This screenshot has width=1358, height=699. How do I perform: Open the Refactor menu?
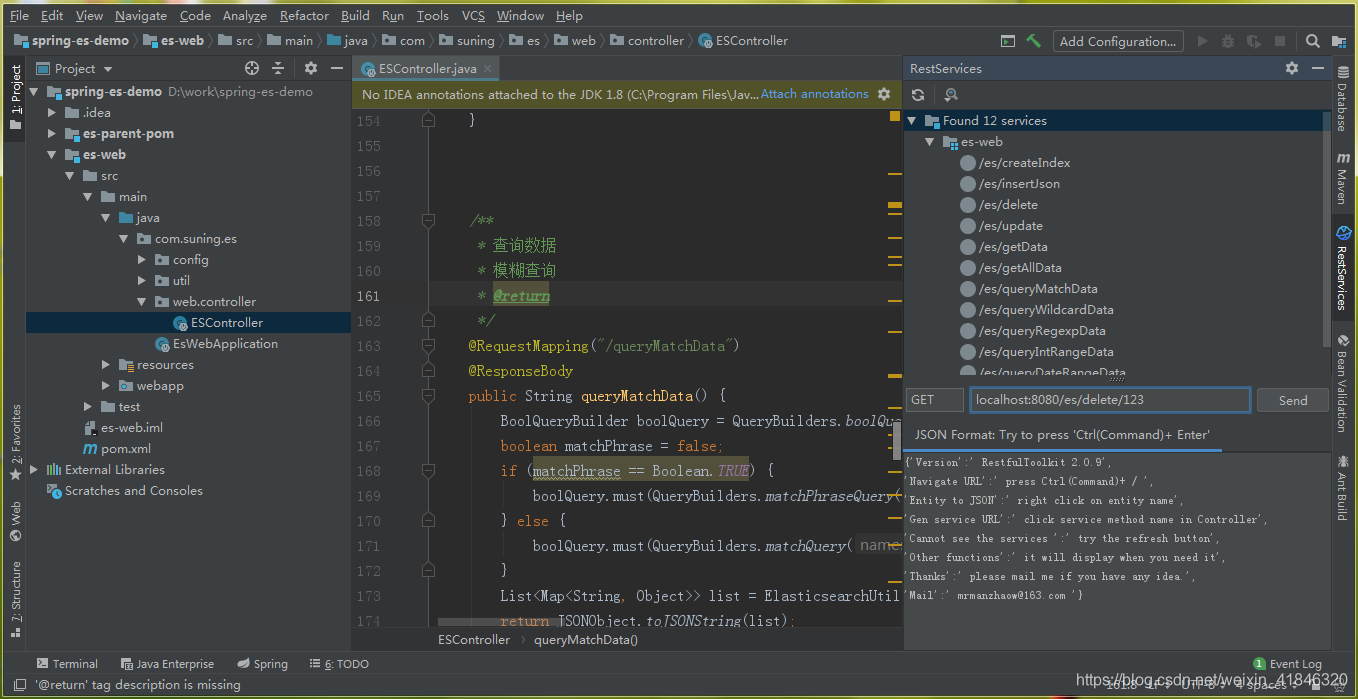pos(304,15)
